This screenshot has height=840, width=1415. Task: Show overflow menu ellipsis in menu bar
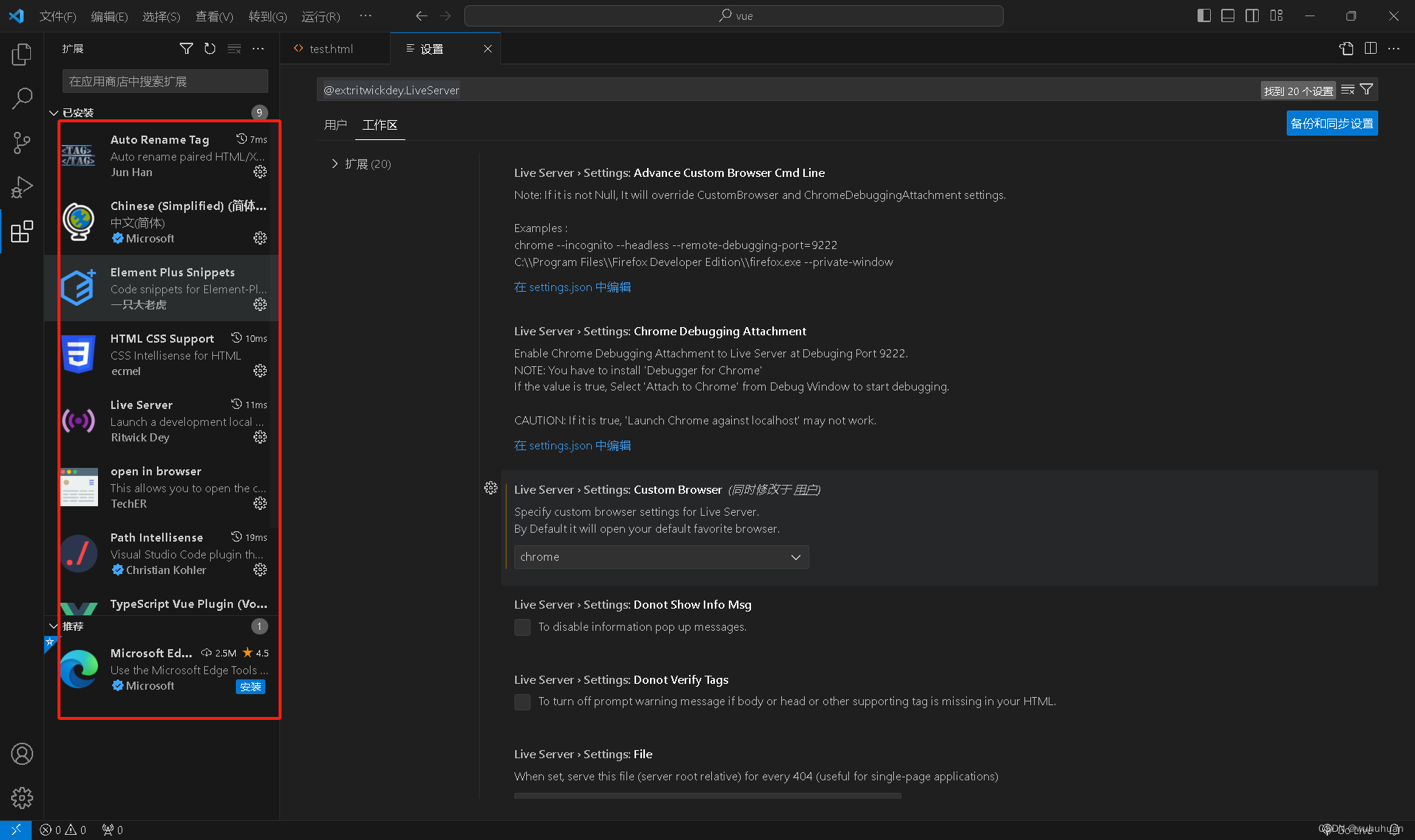click(x=366, y=16)
